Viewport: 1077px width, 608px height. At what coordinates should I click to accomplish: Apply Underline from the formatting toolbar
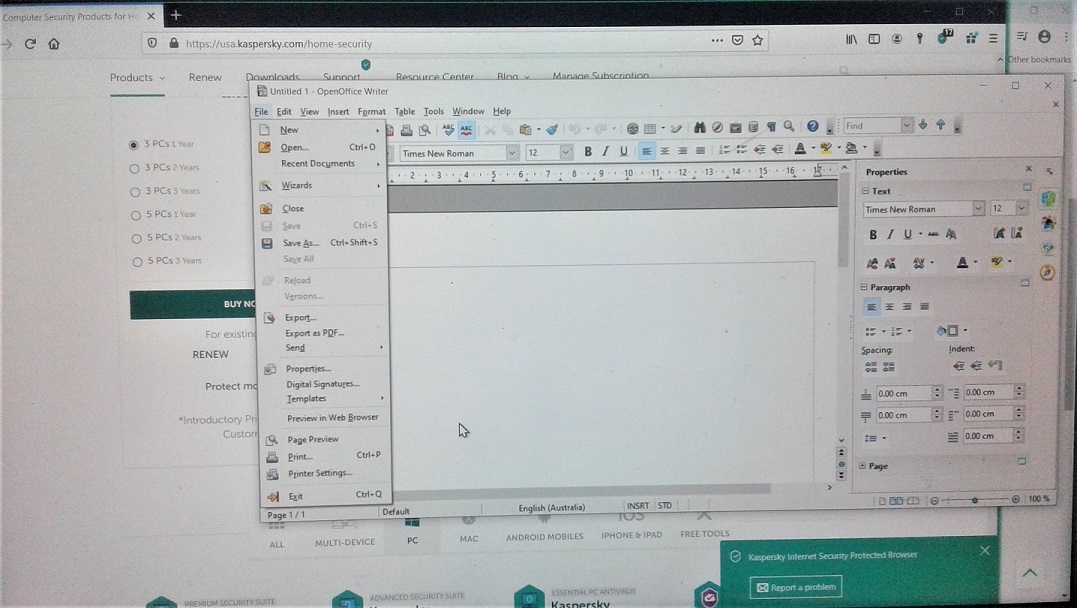point(623,151)
